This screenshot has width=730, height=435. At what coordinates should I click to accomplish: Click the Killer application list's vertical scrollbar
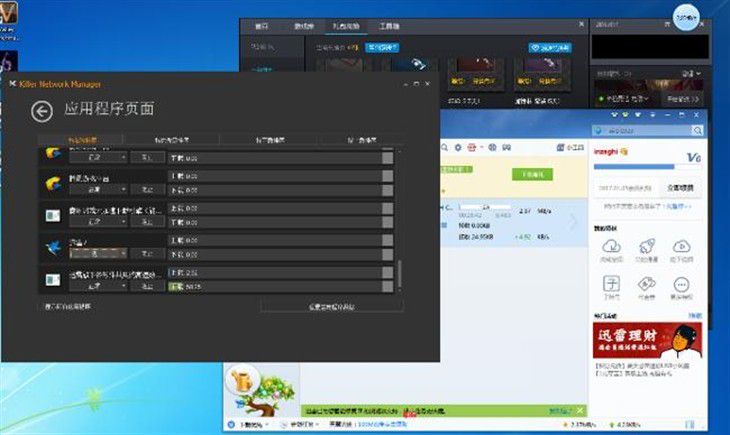[400, 275]
